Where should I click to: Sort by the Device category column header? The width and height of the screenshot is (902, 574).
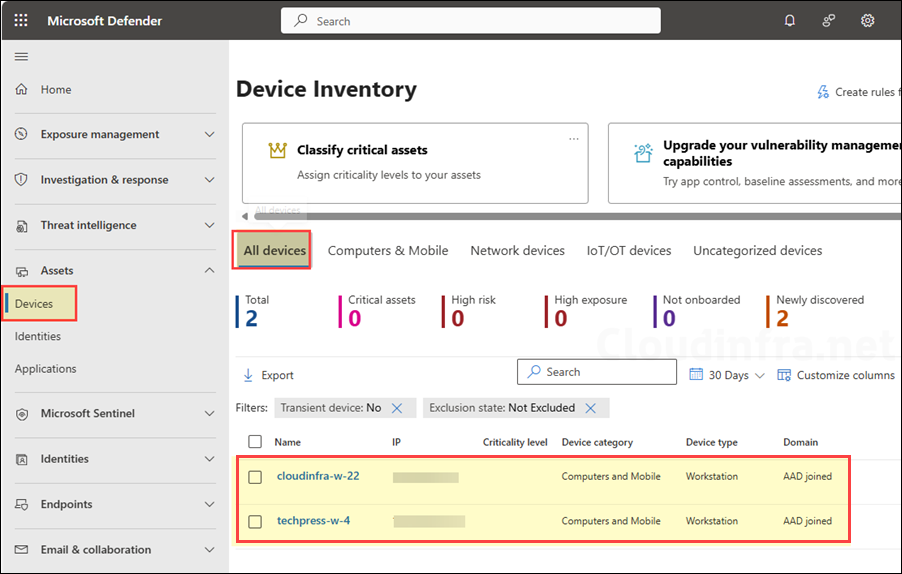coord(597,442)
